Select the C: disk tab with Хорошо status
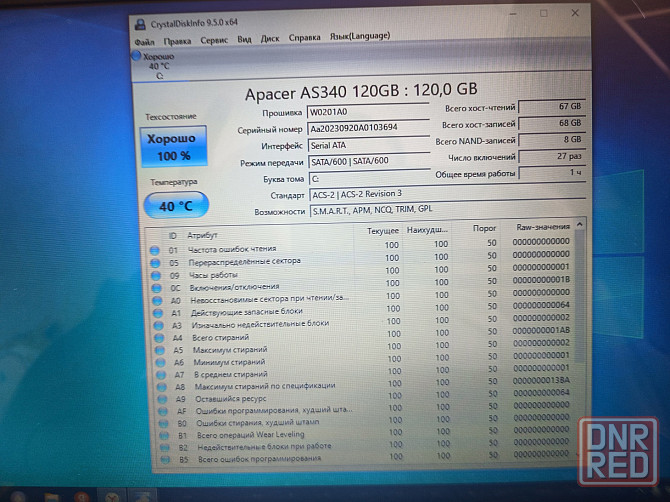The image size is (670, 502). (159, 66)
